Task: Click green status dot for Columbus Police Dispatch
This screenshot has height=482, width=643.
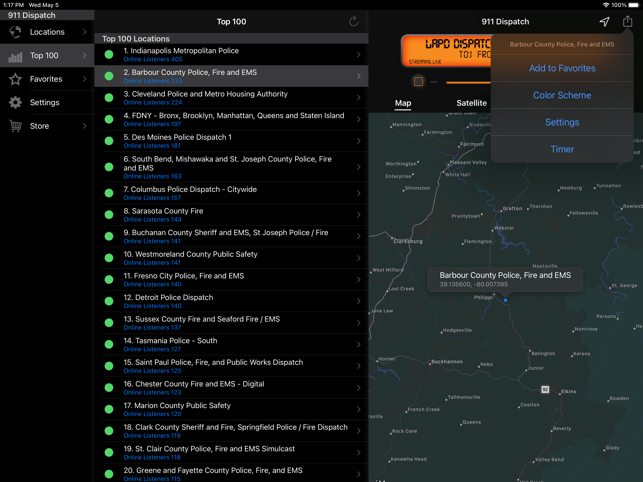Action: click(109, 193)
